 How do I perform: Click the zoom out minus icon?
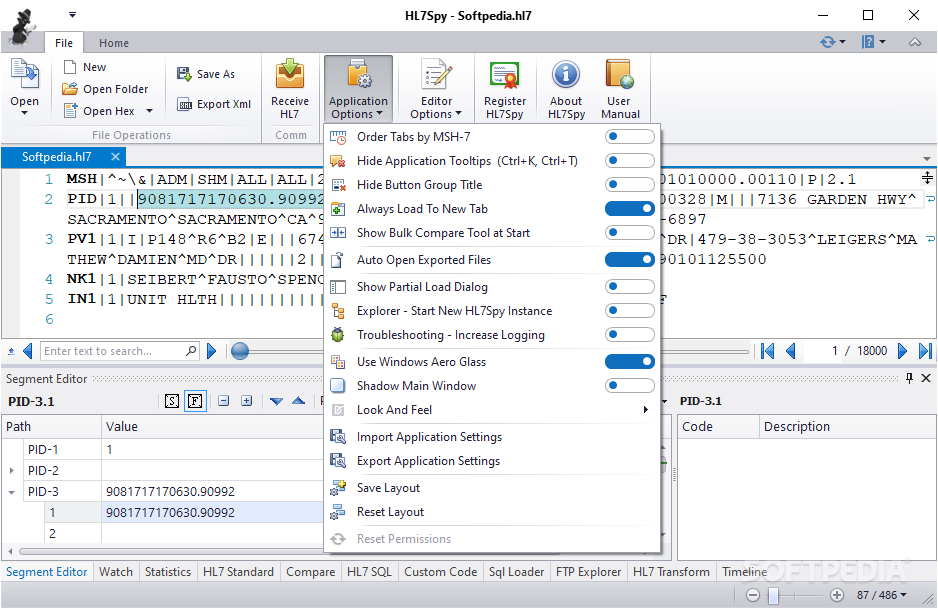pyautogui.click(x=753, y=595)
